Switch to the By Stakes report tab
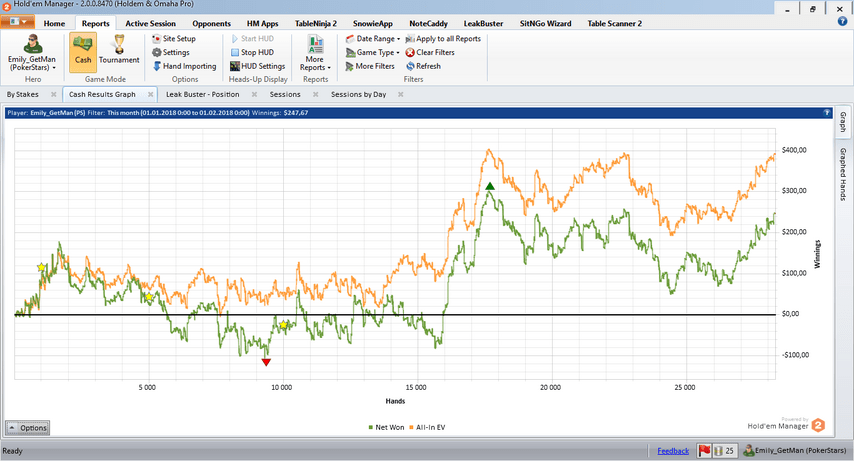 [23, 94]
